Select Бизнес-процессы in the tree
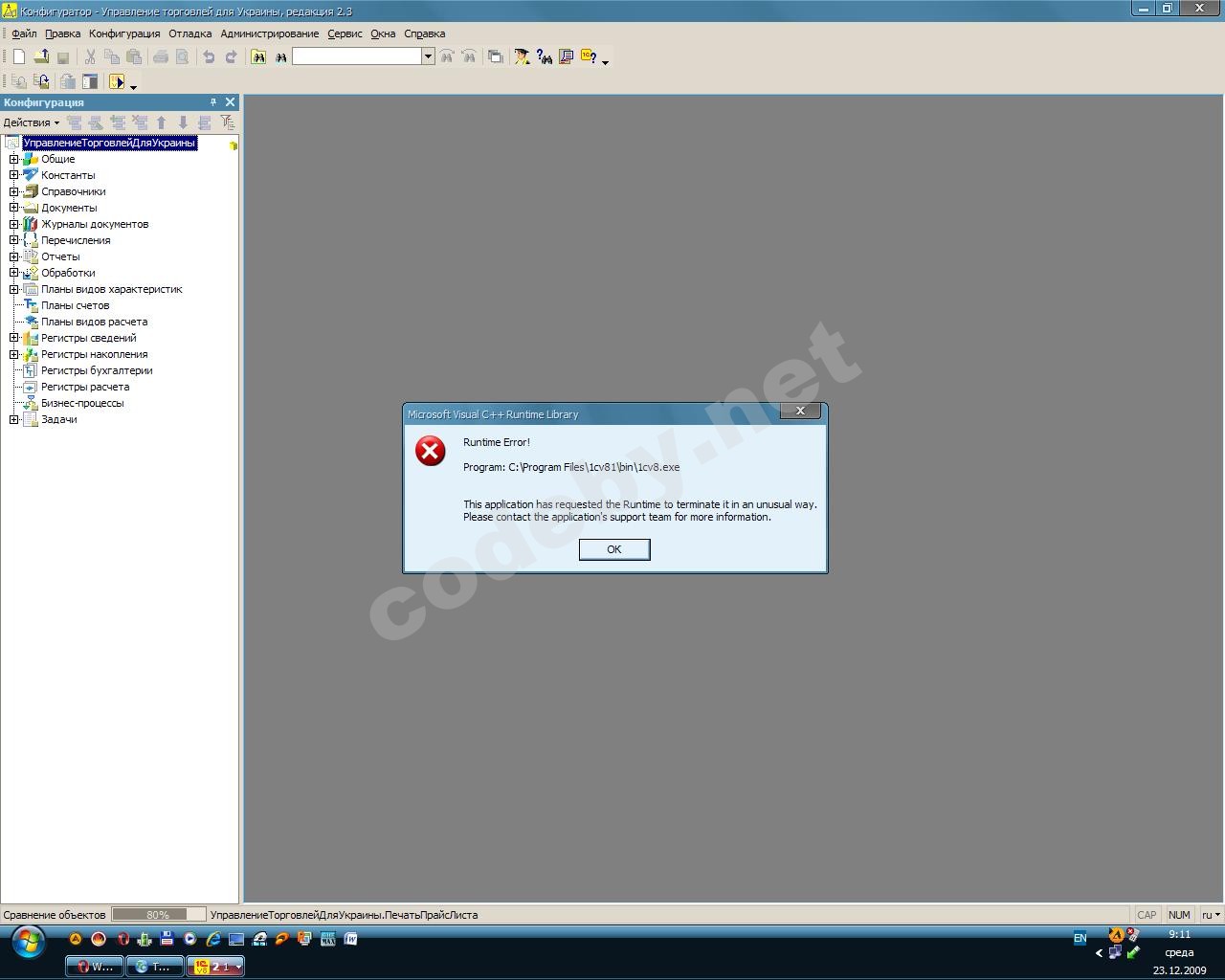Screen dimensions: 1225x980 pyautogui.click(x=82, y=403)
